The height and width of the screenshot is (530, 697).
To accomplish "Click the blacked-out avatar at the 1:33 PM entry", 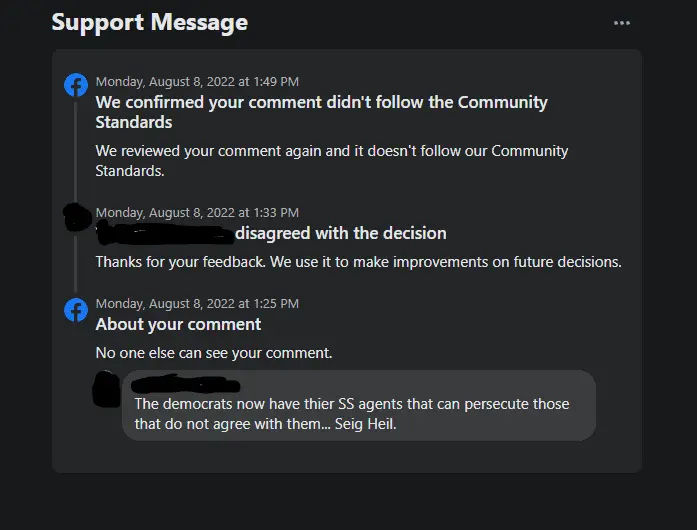I will tap(76, 218).
